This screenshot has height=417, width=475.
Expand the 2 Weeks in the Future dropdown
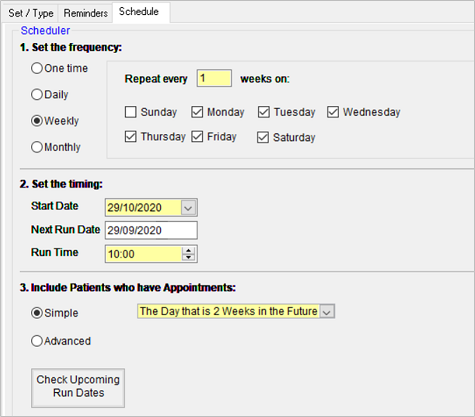(x=327, y=312)
